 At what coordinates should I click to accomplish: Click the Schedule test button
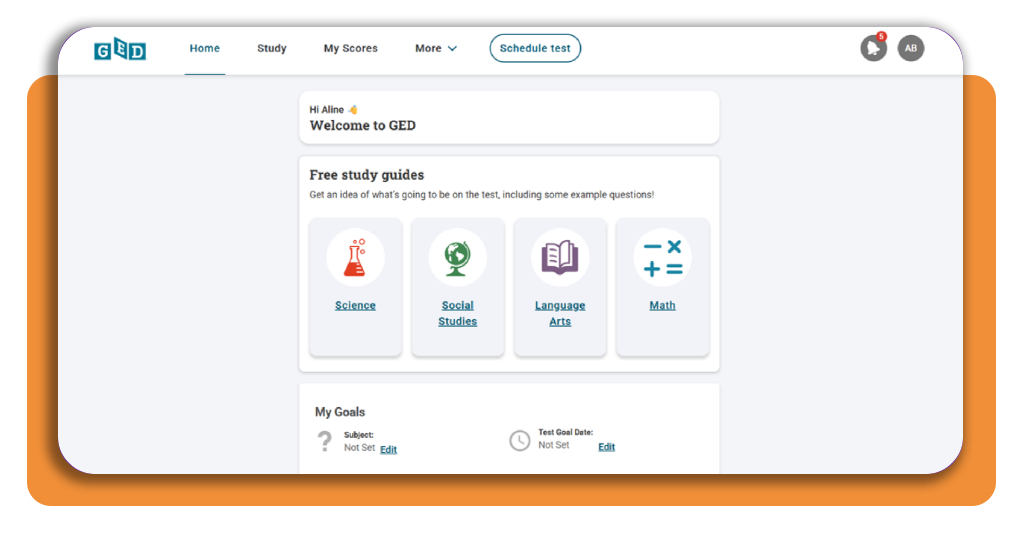coord(535,48)
